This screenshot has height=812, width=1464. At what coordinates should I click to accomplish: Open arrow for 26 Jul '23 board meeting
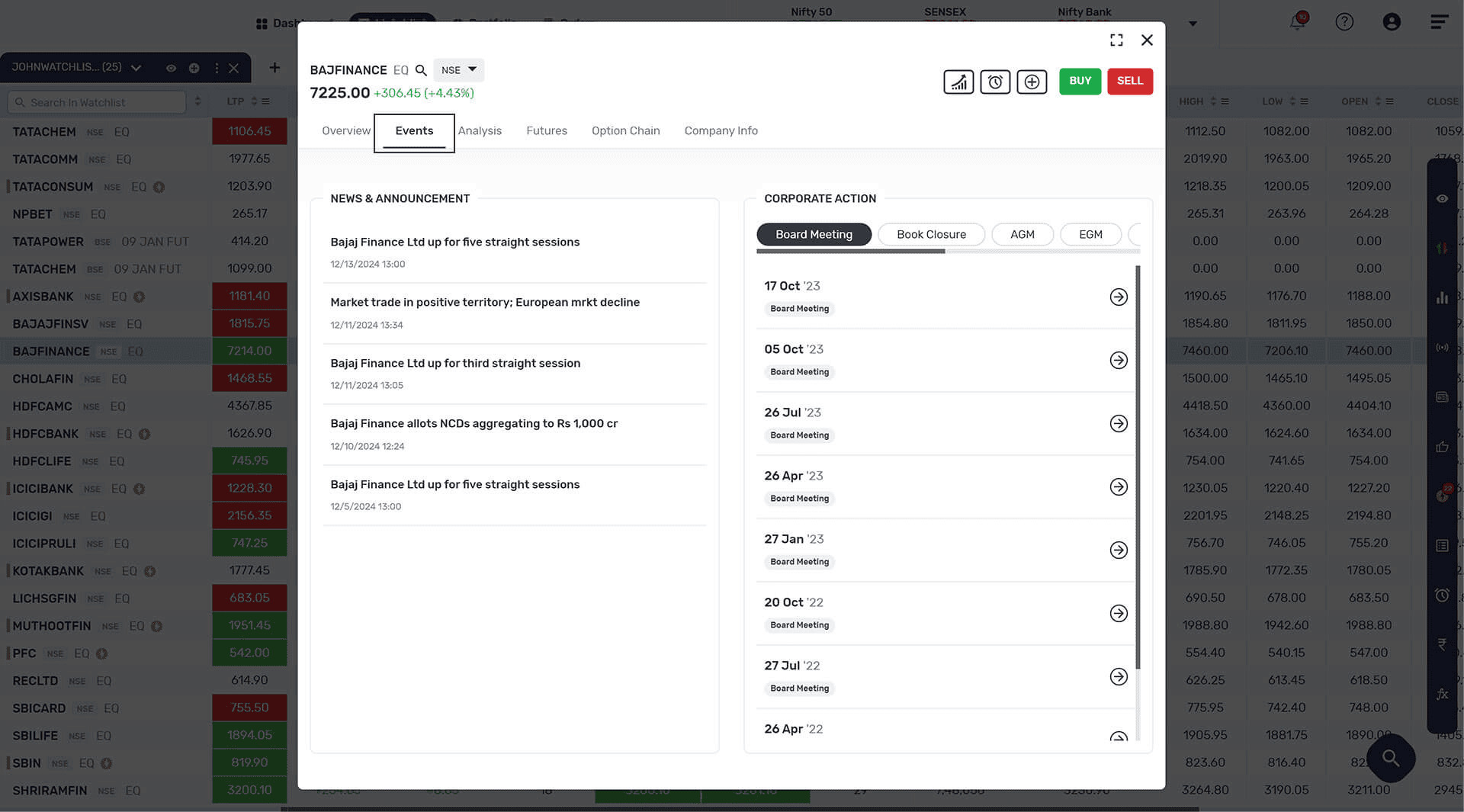(1119, 423)
